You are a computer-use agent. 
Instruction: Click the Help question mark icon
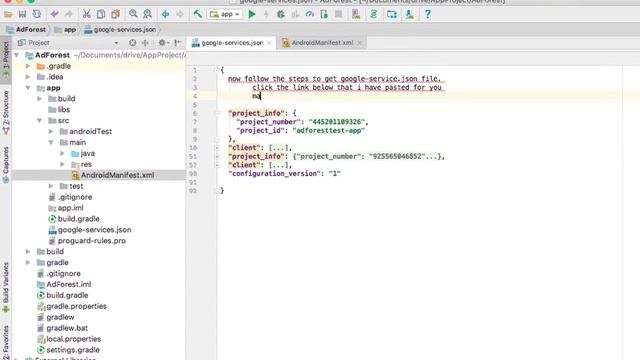click(x=427, y=14)
